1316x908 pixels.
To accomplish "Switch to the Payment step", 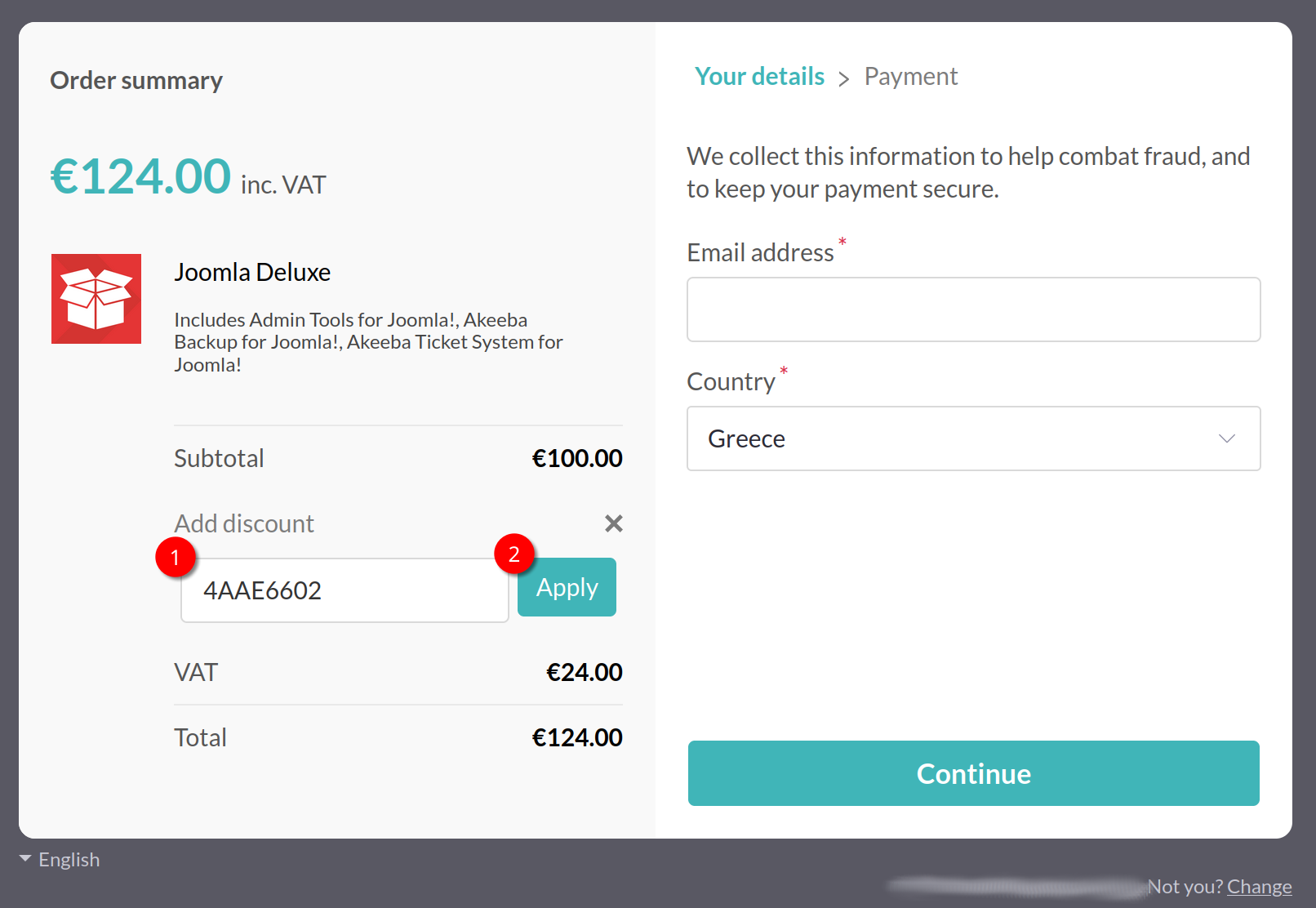I will [910, 77].
